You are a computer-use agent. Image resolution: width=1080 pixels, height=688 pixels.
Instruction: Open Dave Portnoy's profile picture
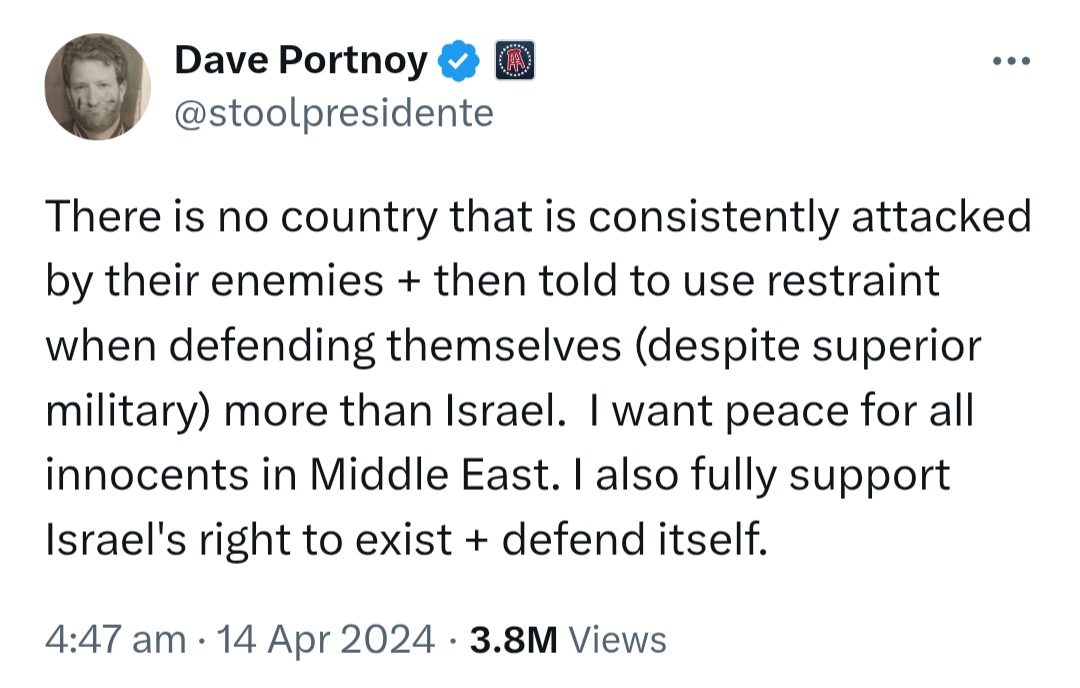tap(98, 87)
